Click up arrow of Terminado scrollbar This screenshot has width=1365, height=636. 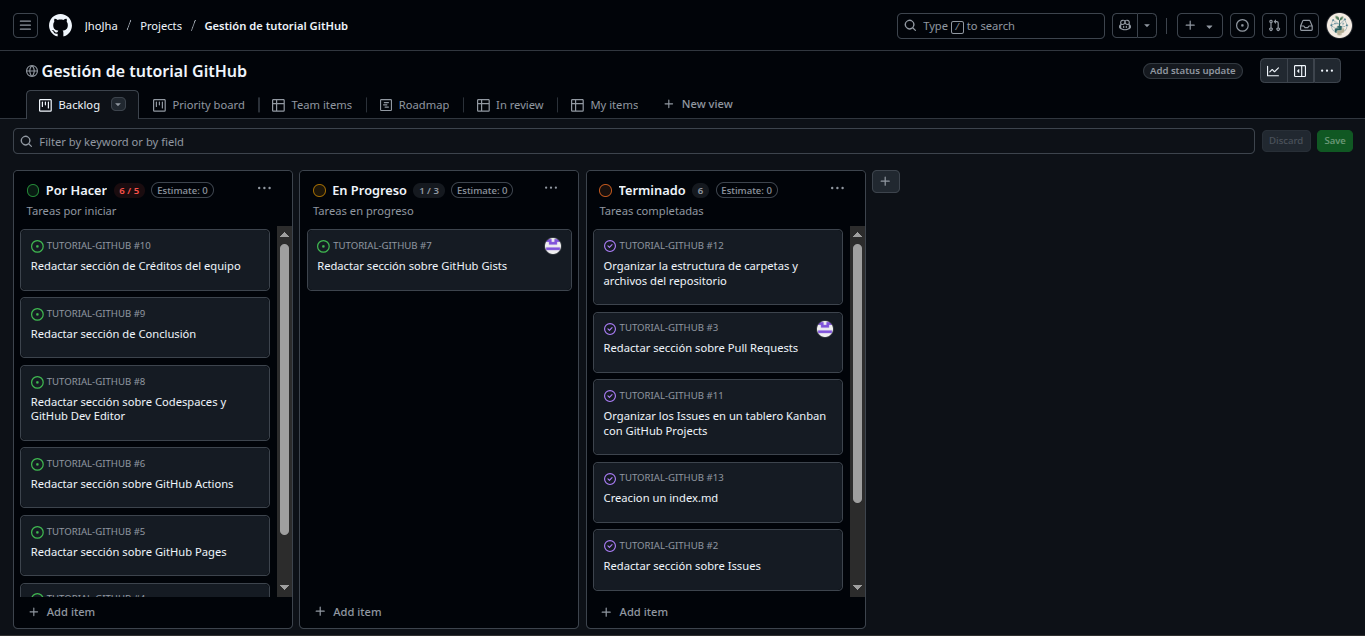coord(857,235)
